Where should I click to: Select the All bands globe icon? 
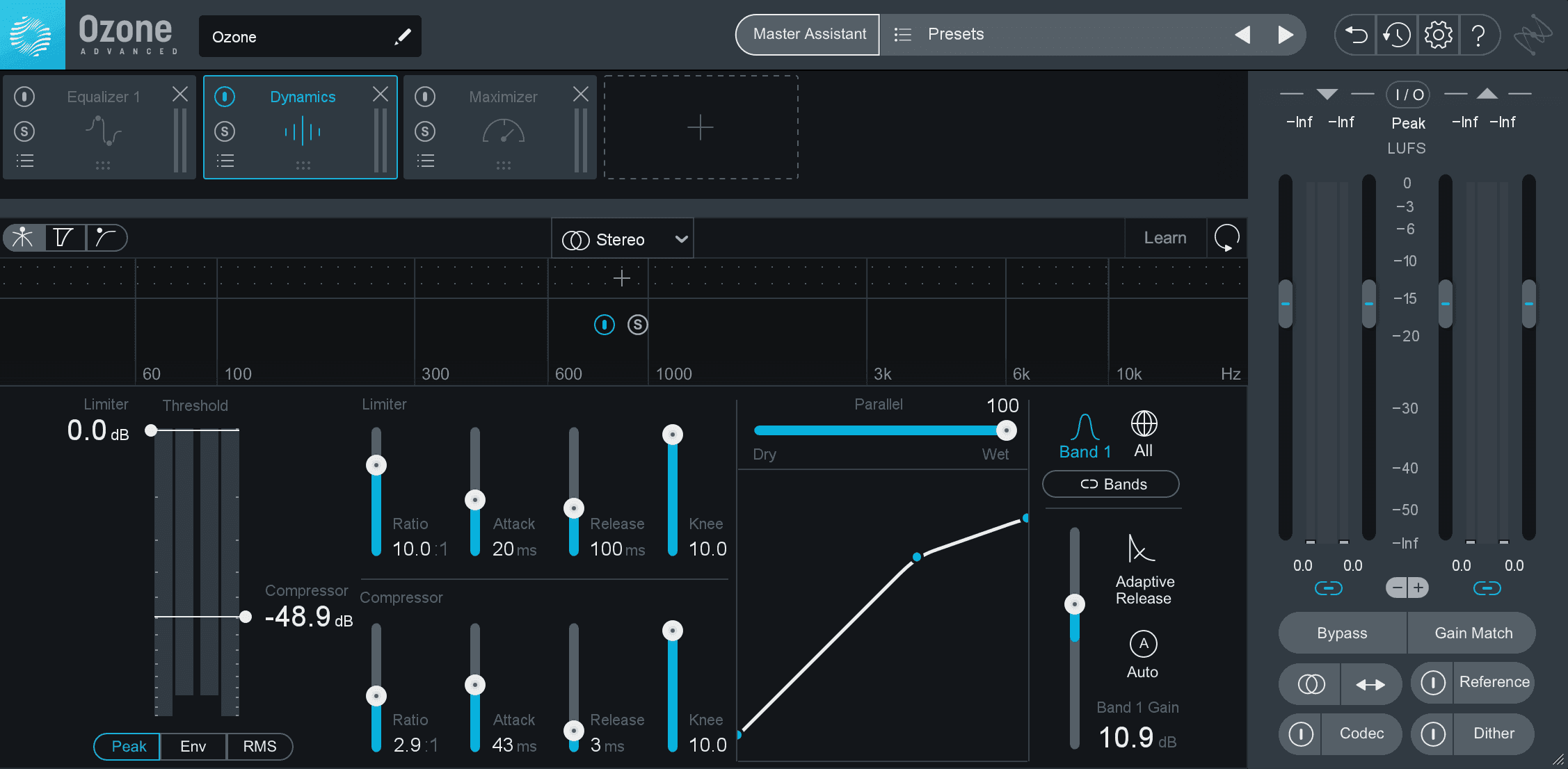click(x=1144, y=423)
